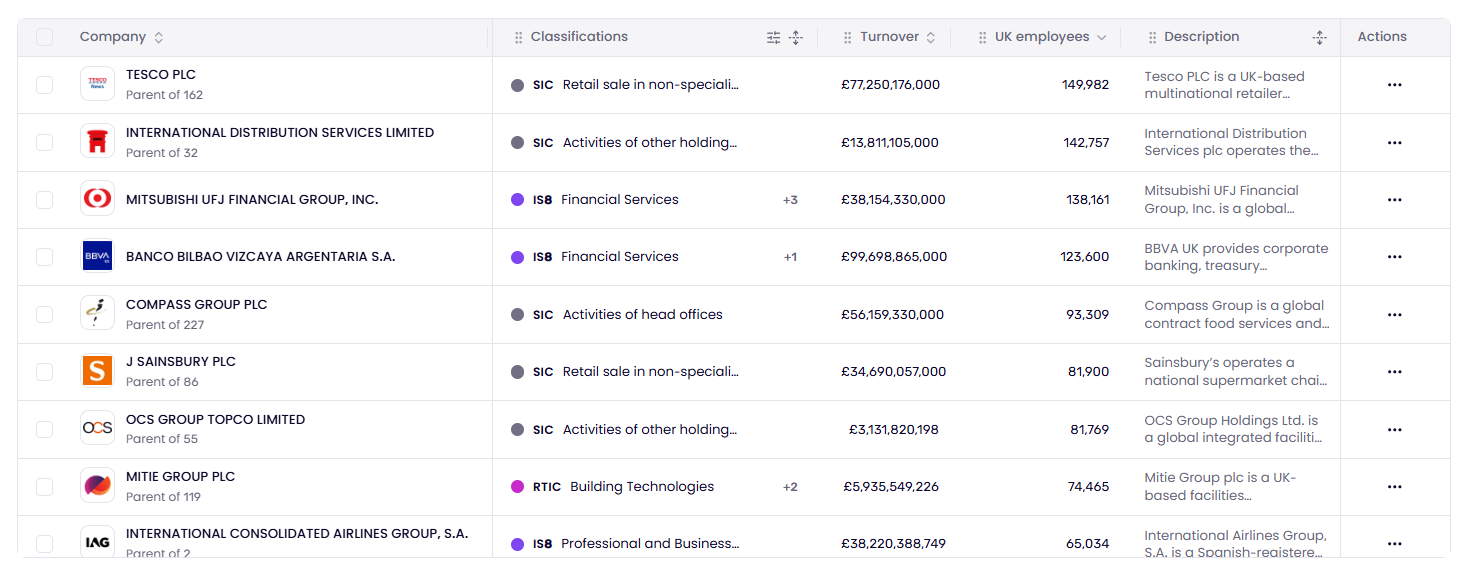
Task: Sort by the Turnover column header
Action: (x=898, y=37)
